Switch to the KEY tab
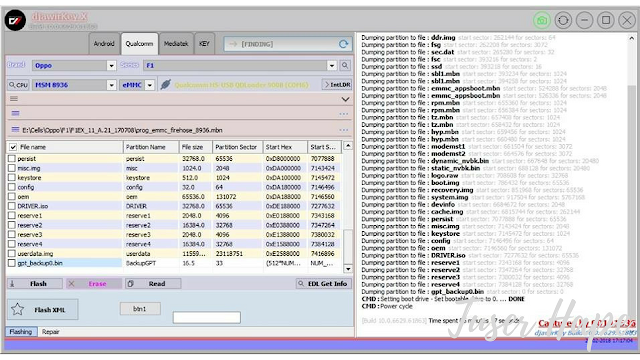Viewport: 640px width, 360px height. 204,44
